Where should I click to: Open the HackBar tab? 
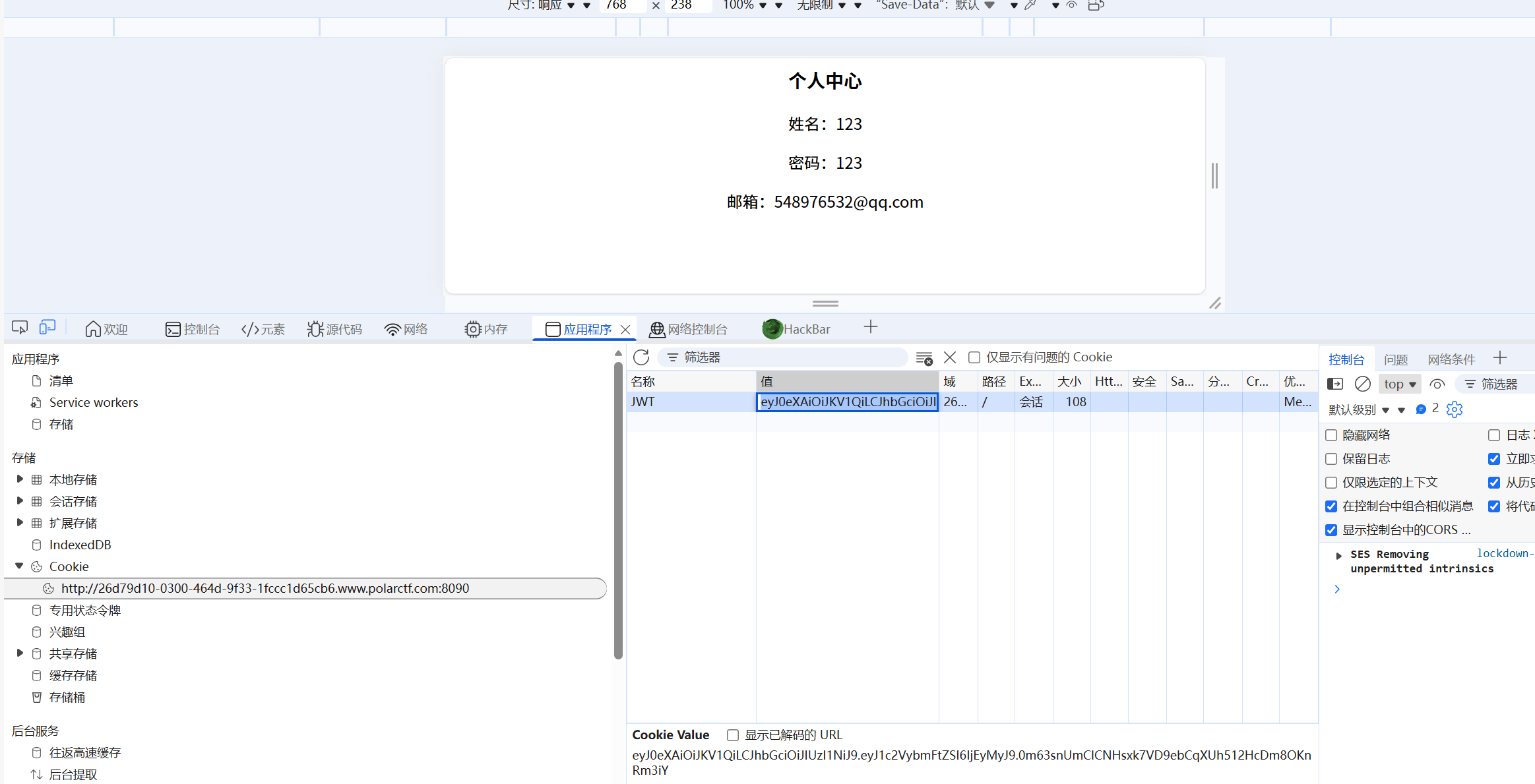tap(797, 329)
